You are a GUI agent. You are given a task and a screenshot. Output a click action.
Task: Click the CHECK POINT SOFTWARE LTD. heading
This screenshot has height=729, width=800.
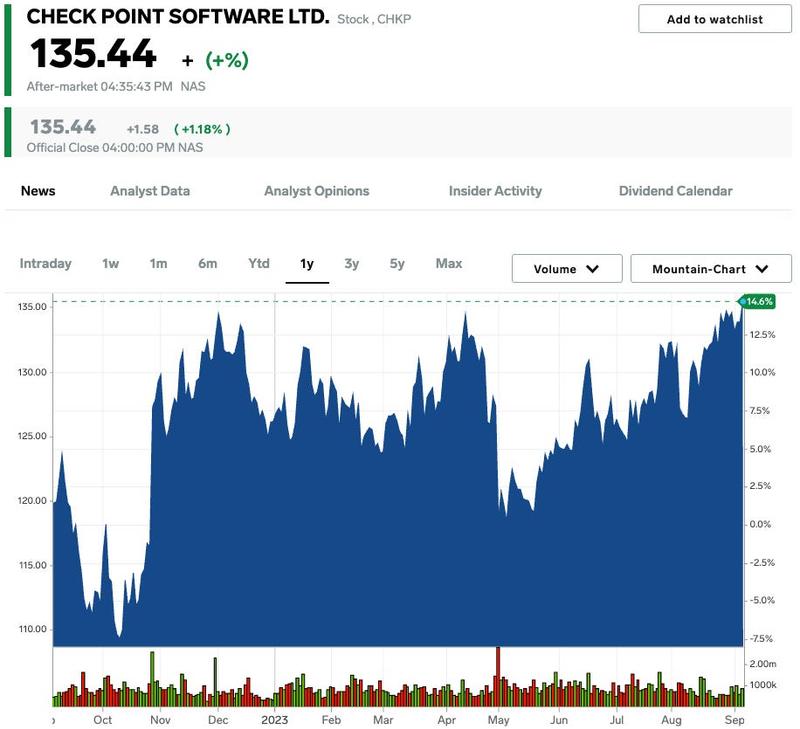click(178, 17)
